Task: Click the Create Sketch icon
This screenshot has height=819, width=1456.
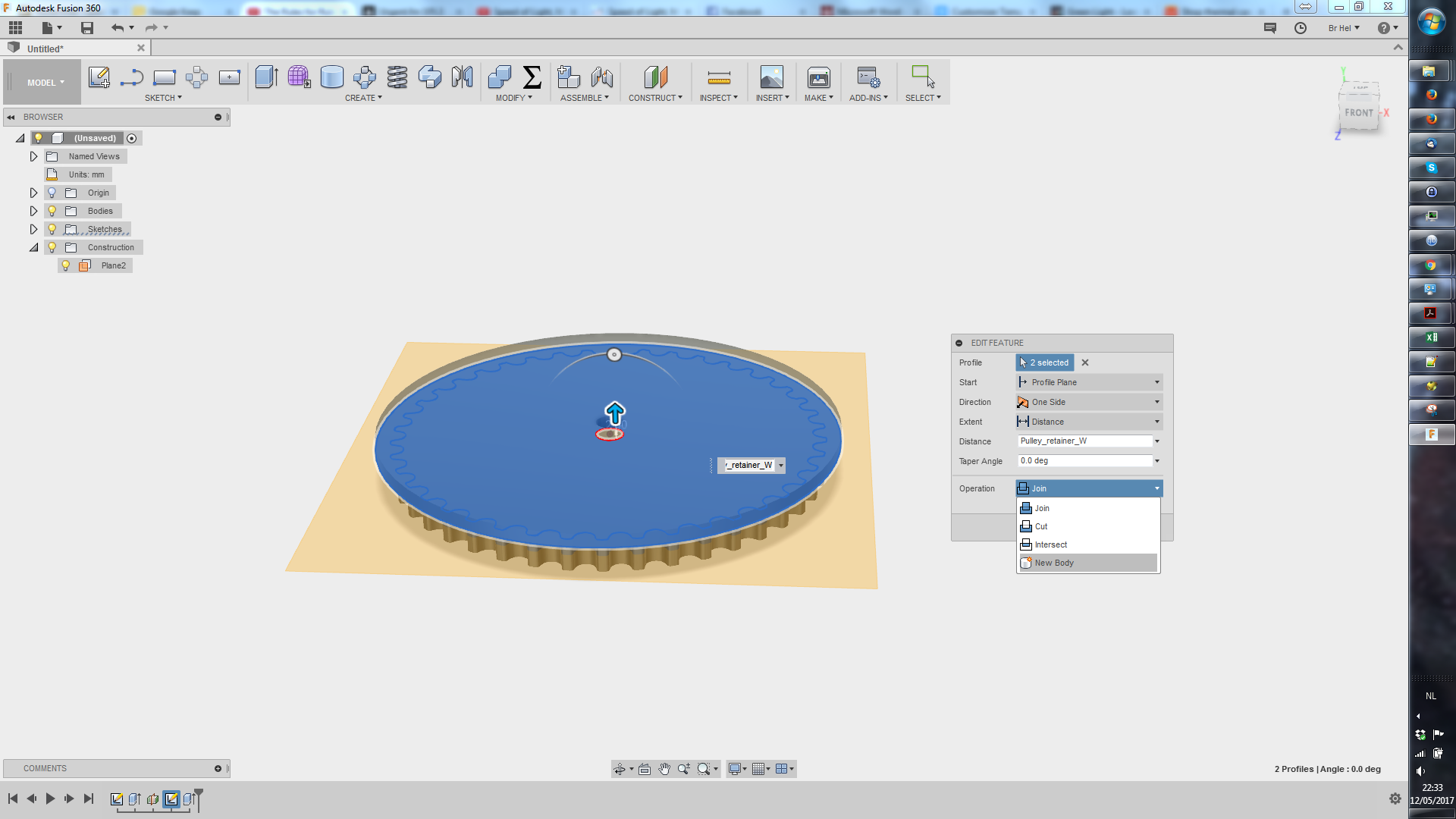Action: [99, 77]
